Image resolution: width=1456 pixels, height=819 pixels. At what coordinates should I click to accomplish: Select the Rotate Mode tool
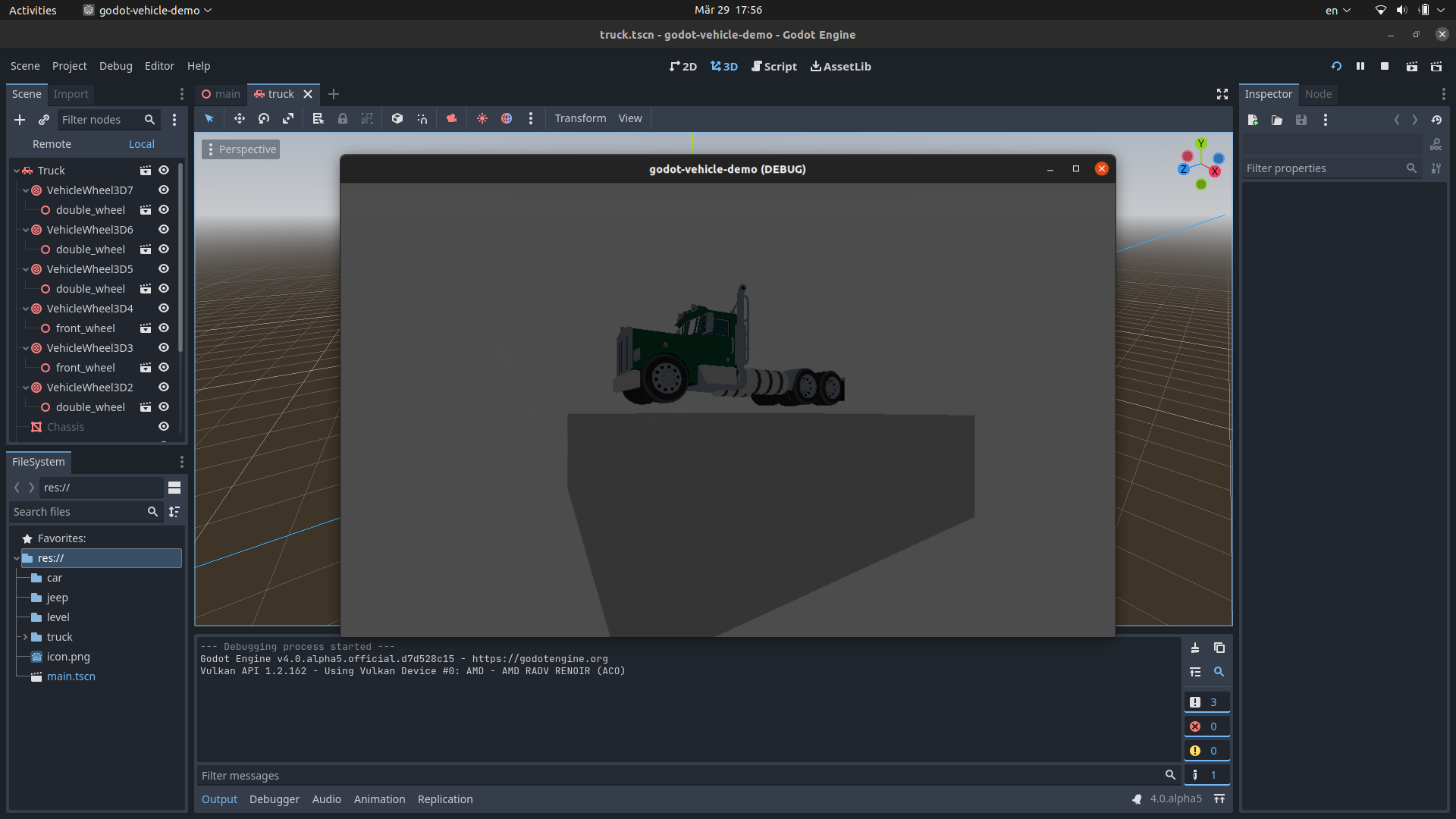pyautogui.click(x=264, y=118)
